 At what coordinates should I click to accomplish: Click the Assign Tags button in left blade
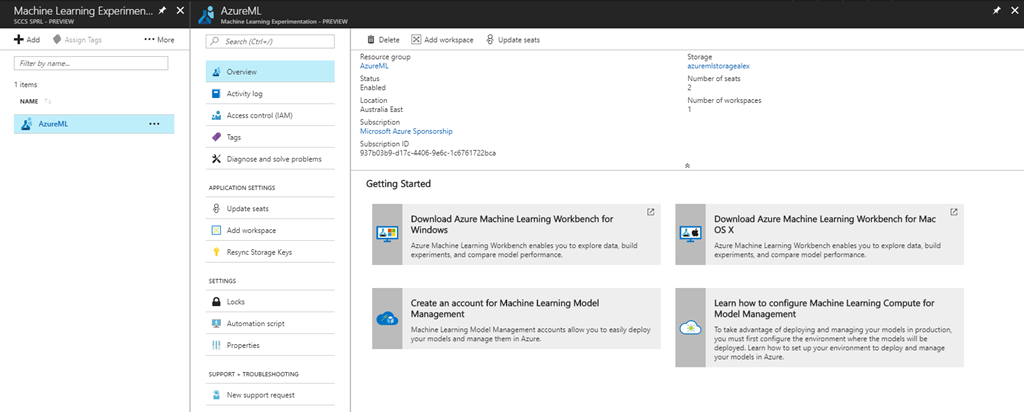pyautogui.click(x=77, y=40)
